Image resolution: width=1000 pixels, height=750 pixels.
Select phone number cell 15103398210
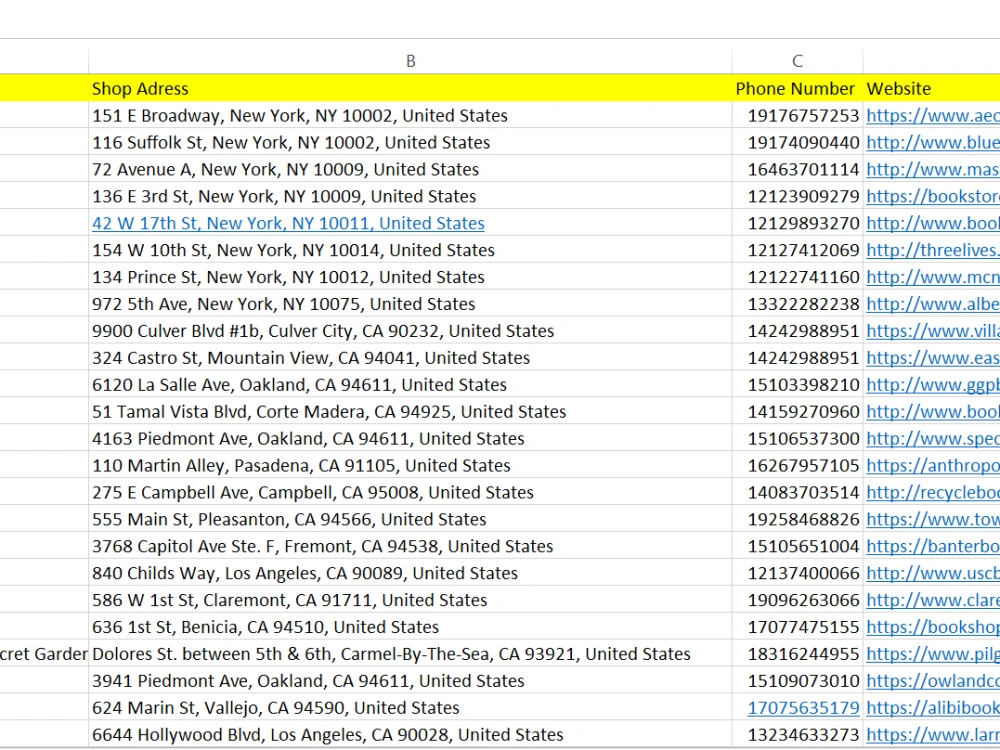pyautogui.click(x=797, y=385)
